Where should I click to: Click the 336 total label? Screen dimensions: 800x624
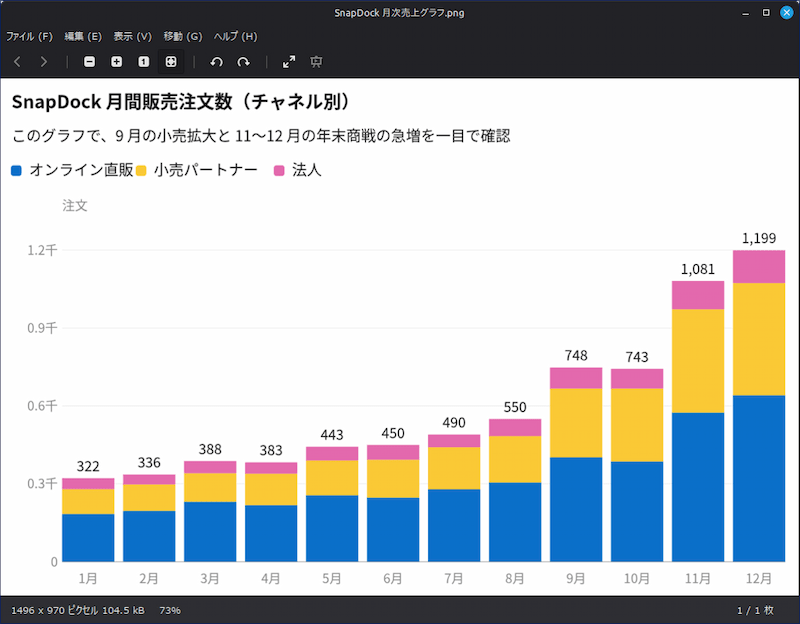(x=149, y=463)
